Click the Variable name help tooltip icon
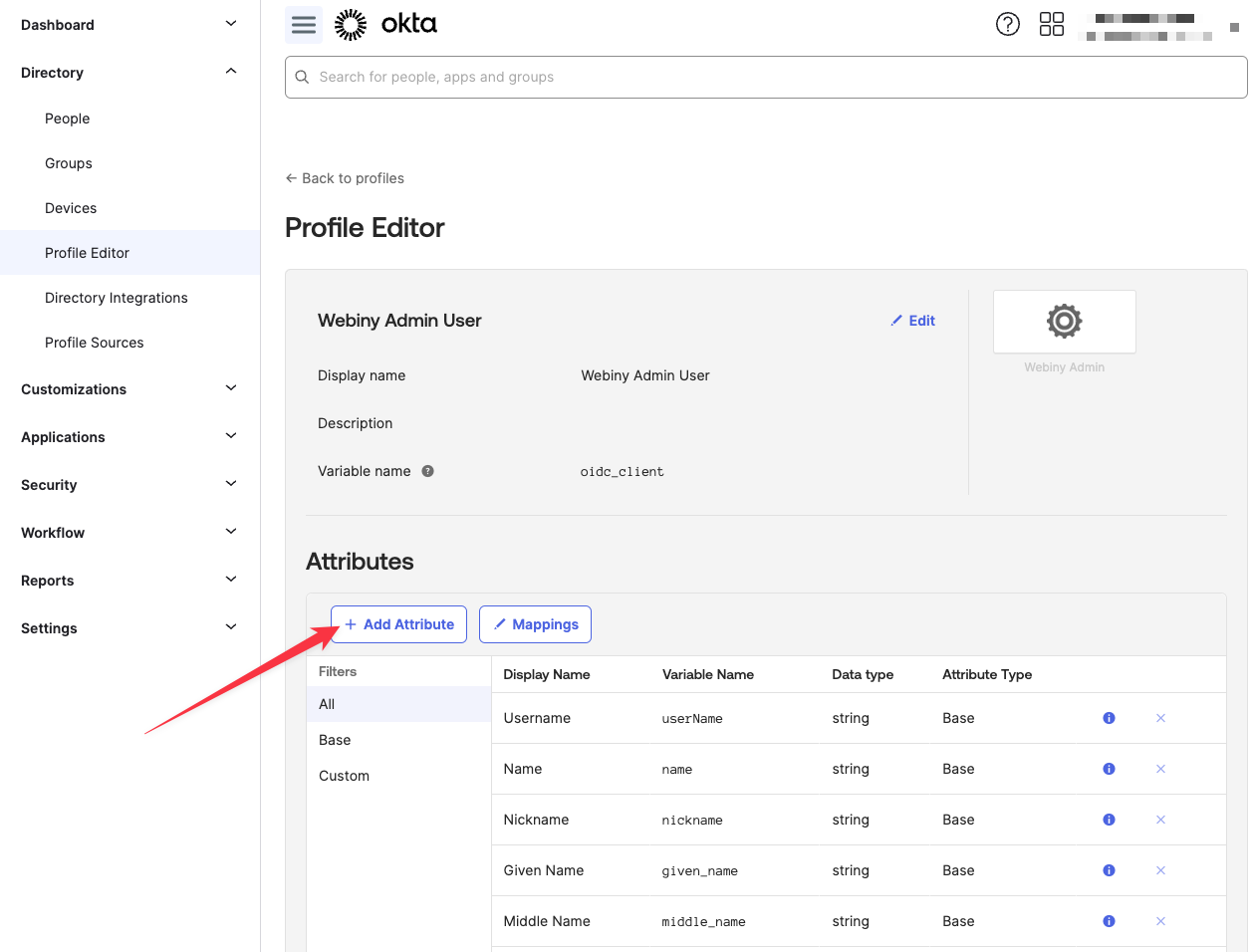The height and width of the screenshot is (952, 1253). [x=427, y=471]
